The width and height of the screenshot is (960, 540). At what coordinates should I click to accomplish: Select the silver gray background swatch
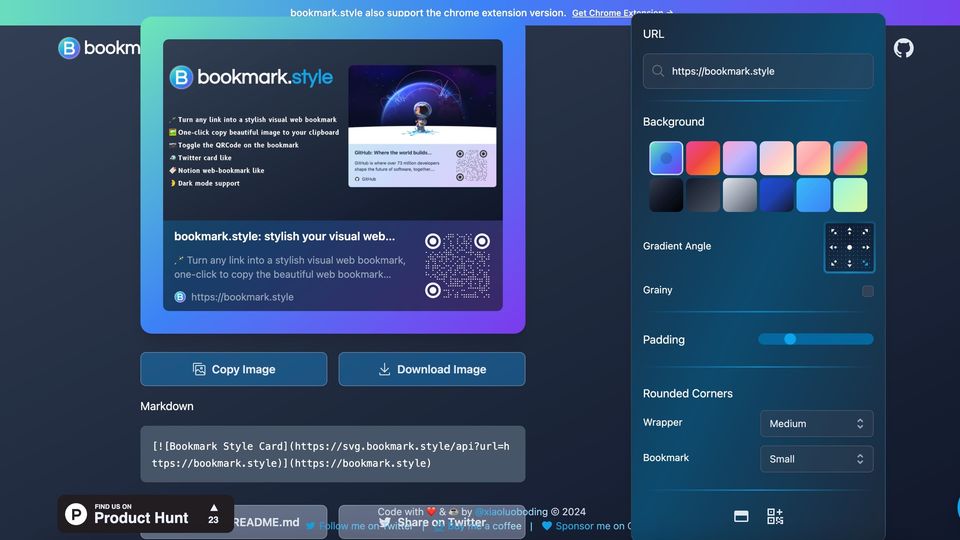740,195
